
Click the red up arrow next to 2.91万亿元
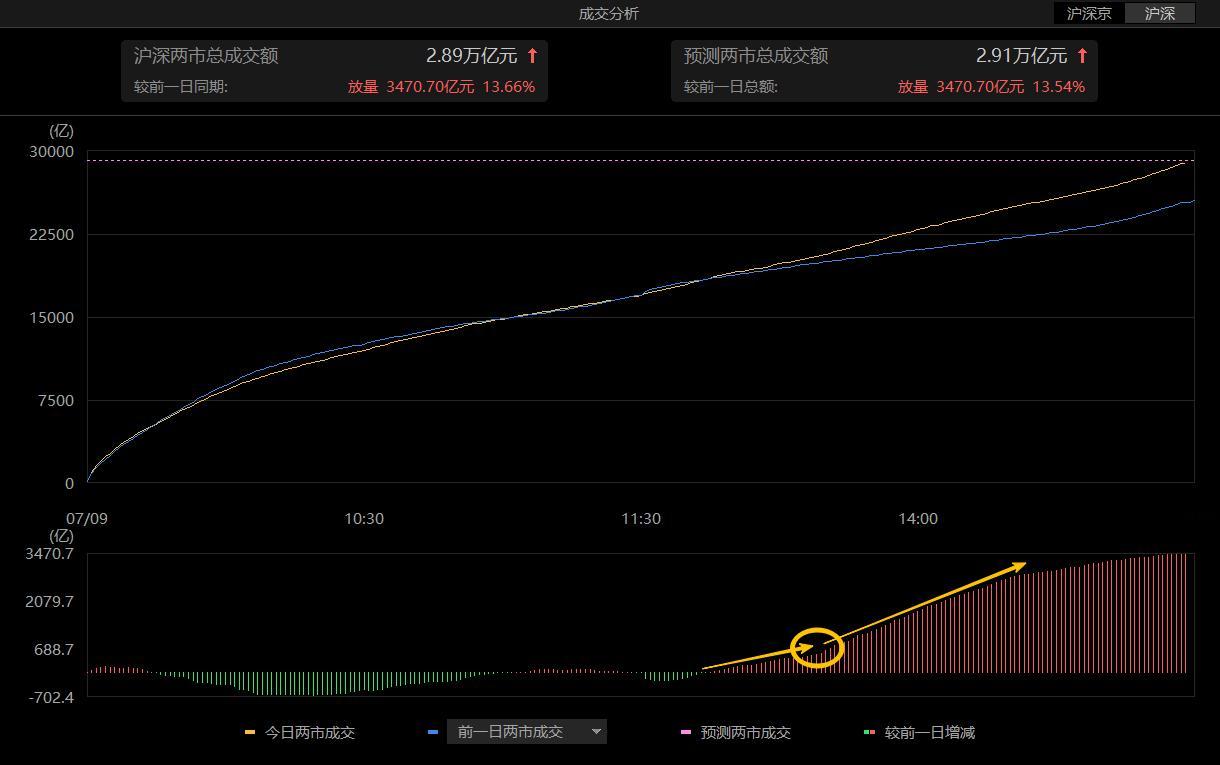(x=1082, y=56)
